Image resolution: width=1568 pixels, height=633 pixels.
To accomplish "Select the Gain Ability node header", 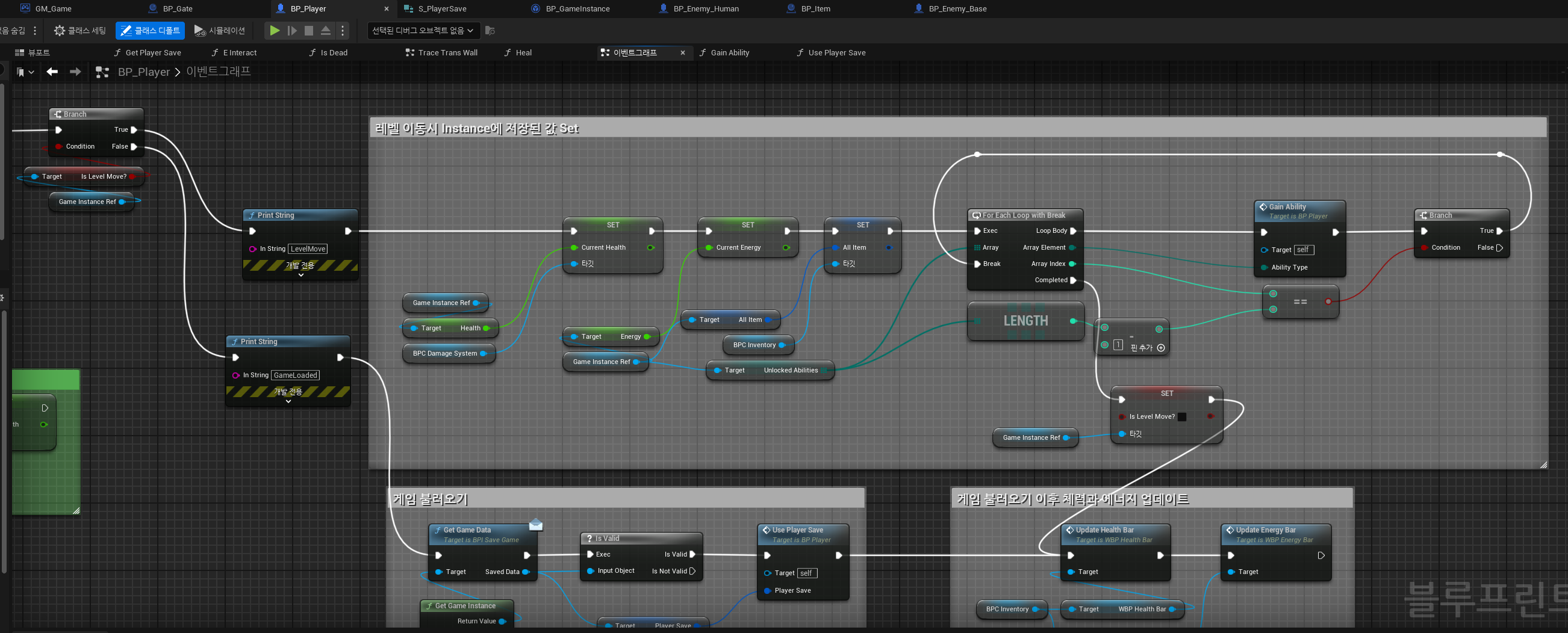I will point(1299,211).
